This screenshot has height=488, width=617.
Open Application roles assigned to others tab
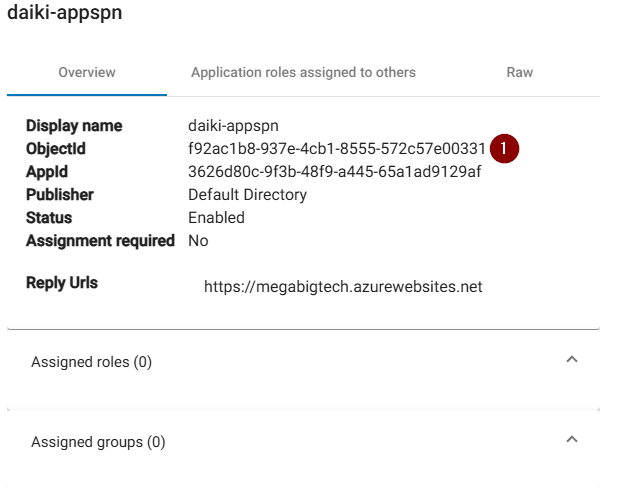tap(303, 72)
